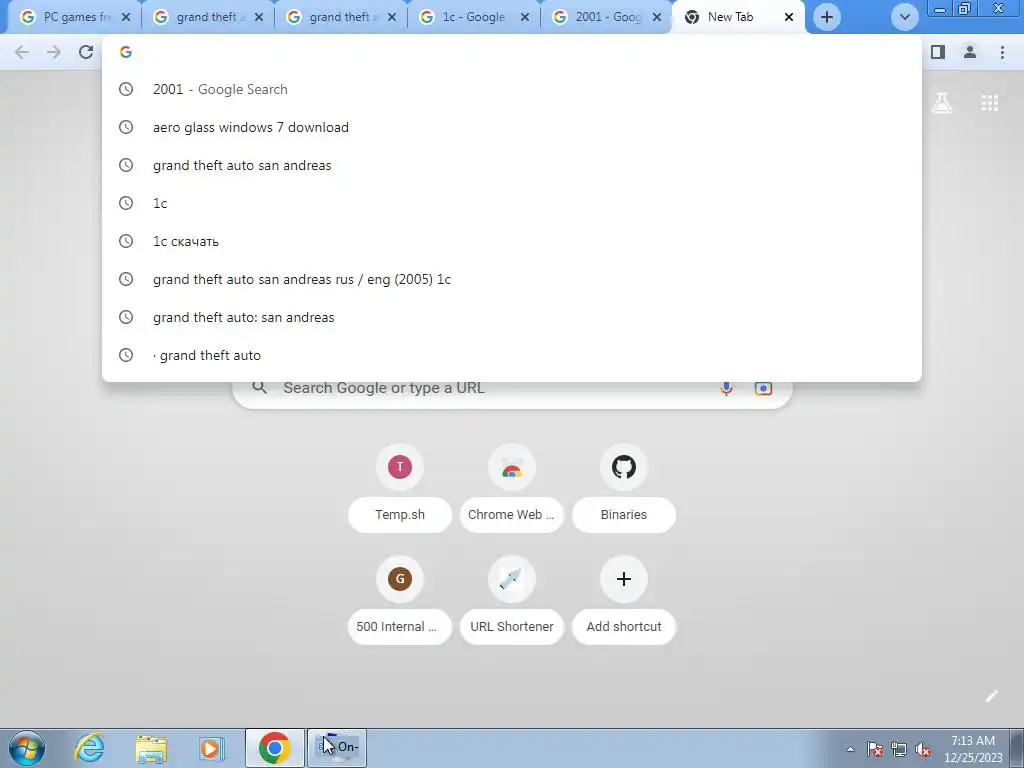The width and height of the screenshot is (1024, 768).
Task: Close the 2001 - Google tab
Action: point(658,17)
